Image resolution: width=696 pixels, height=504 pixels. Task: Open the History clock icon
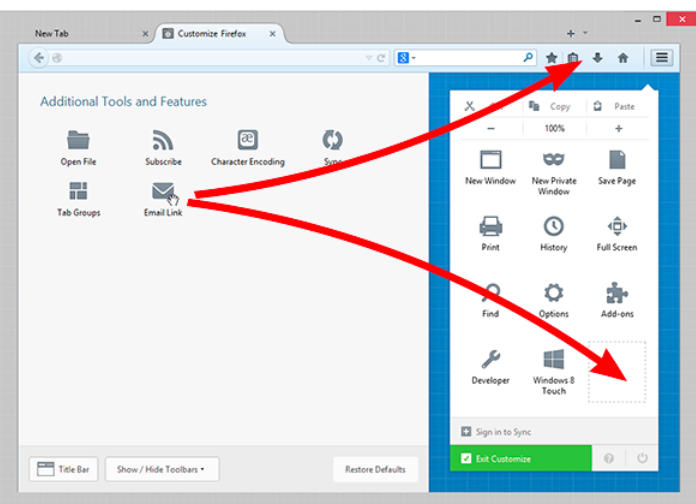[x=553, y=226]
